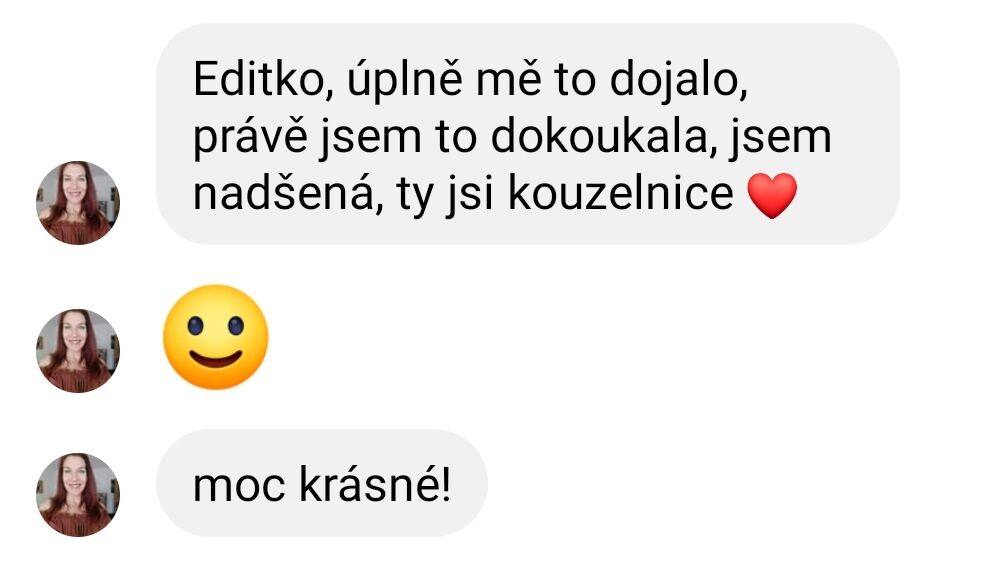Select the avatar beside "moc krásné!" message
Image resolution: width=1001 pixels, height=562 pixels.
pos(78,494)
